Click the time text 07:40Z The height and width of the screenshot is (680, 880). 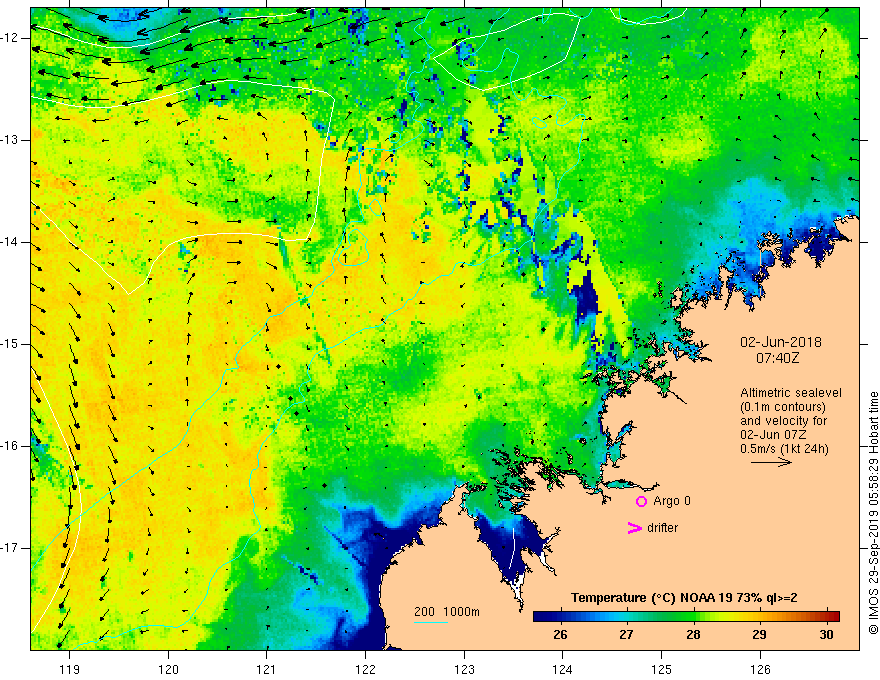(777, 357)
